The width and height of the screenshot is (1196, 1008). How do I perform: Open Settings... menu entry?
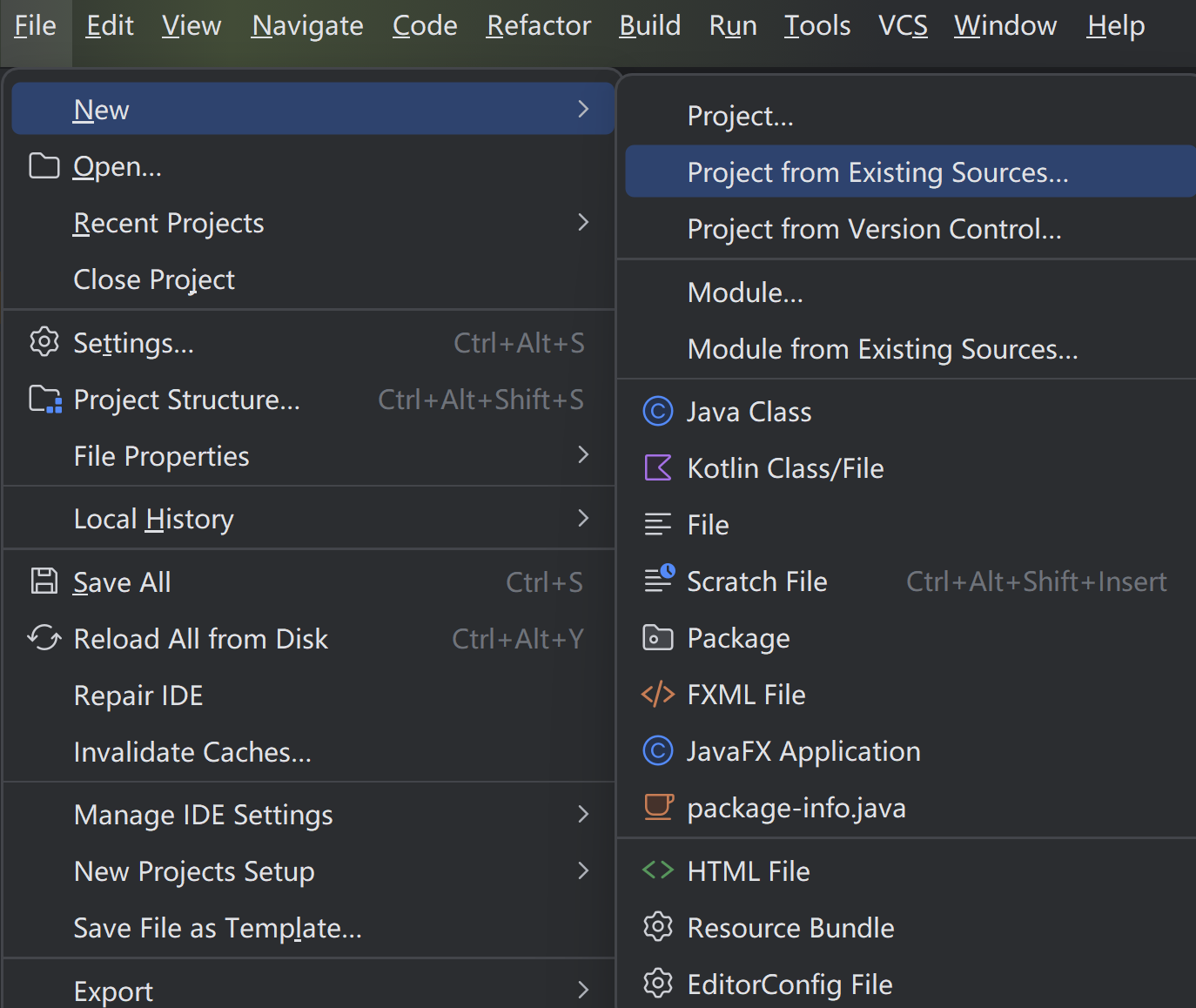[309, 343]
